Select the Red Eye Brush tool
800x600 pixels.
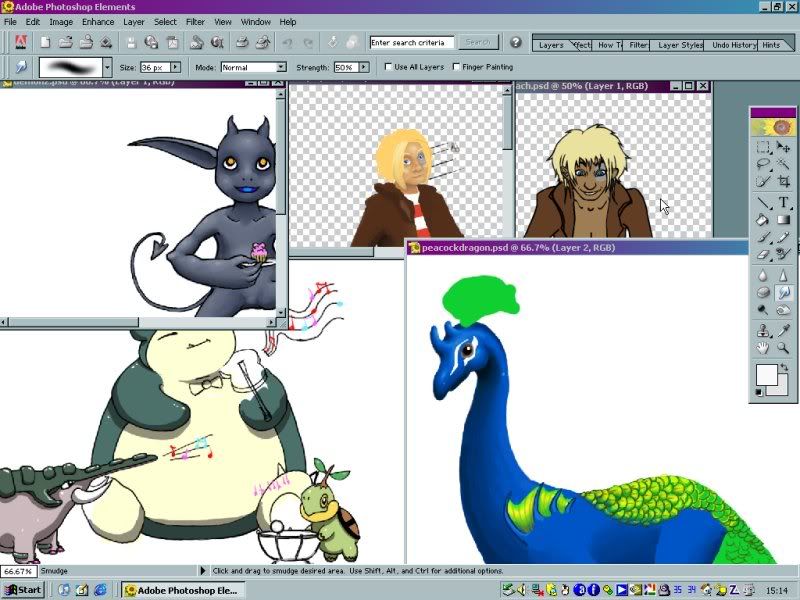tap(783, 254)
